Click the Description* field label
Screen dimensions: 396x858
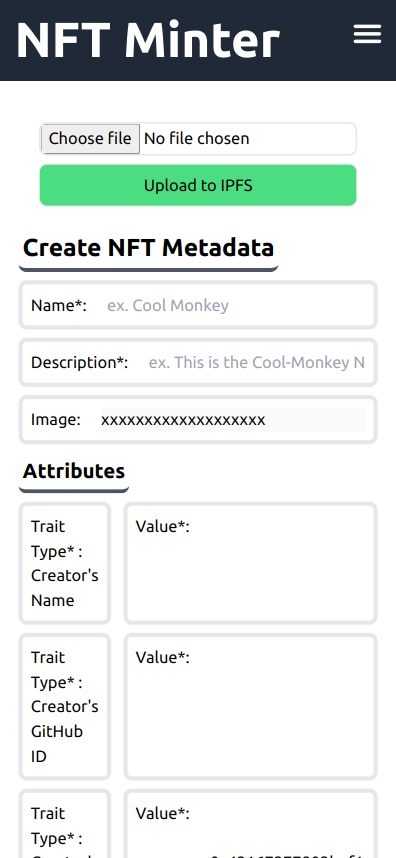point(79,362)
